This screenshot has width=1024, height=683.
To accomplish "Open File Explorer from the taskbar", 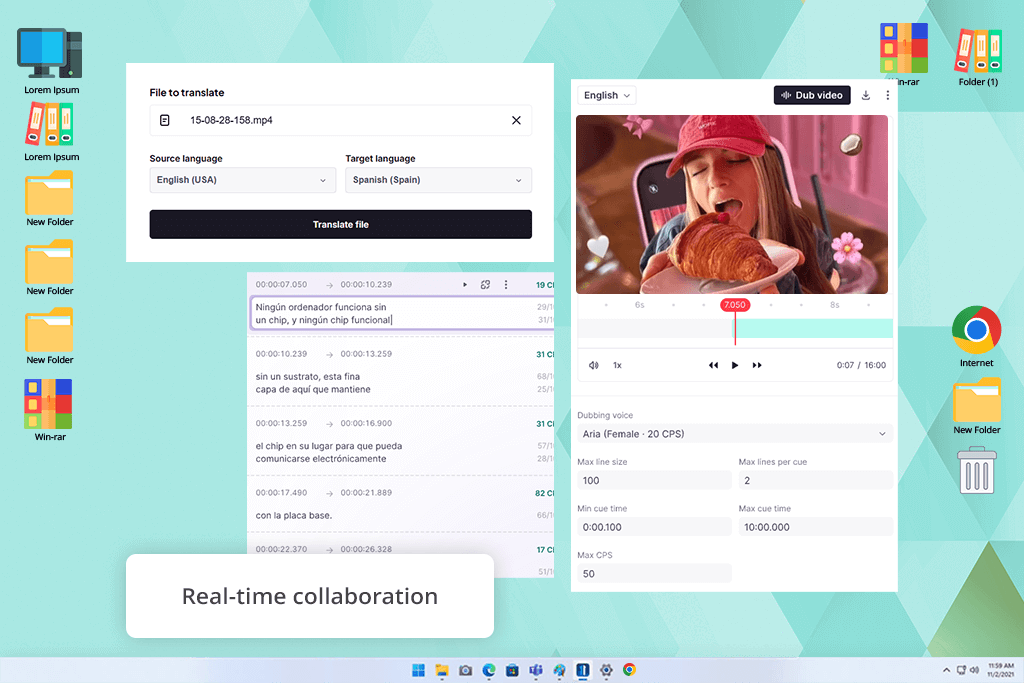I will [442, 670].
